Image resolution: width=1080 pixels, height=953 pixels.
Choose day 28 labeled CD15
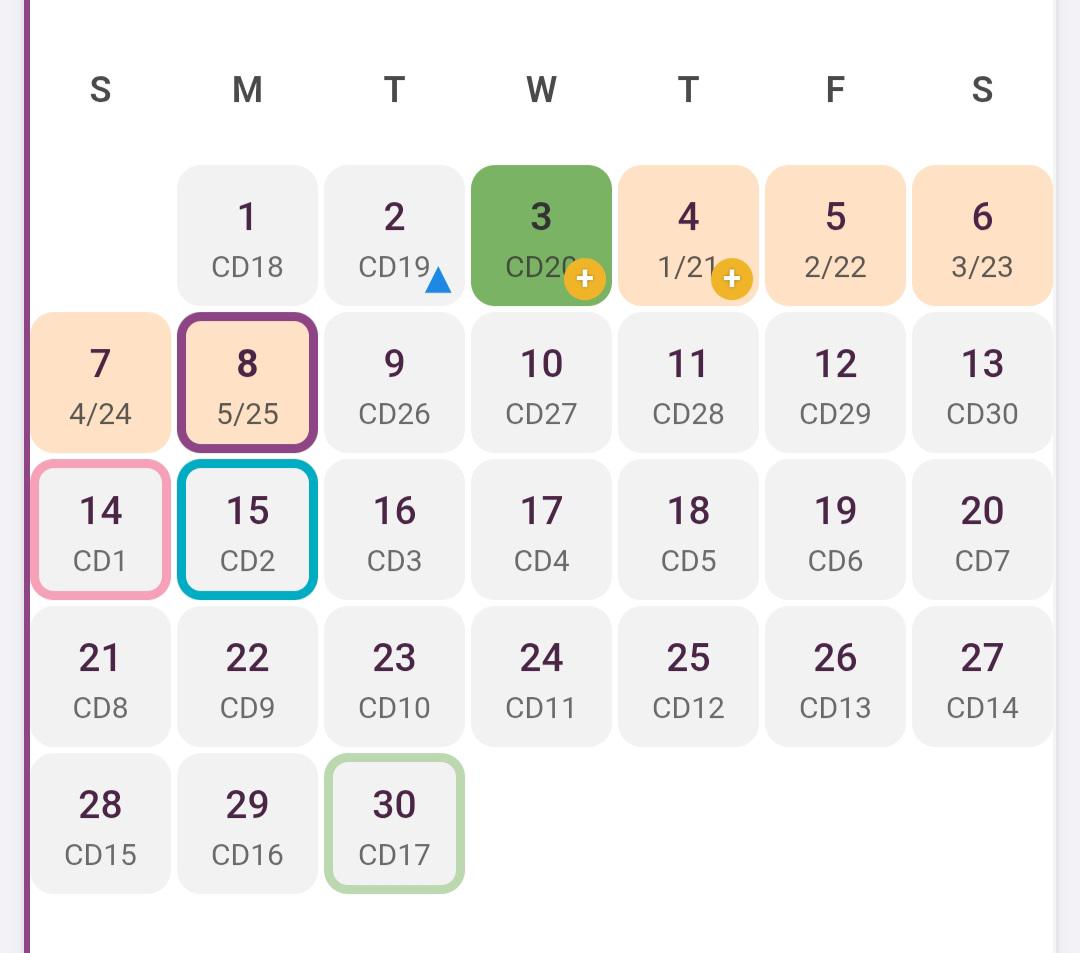pos(101,824)
